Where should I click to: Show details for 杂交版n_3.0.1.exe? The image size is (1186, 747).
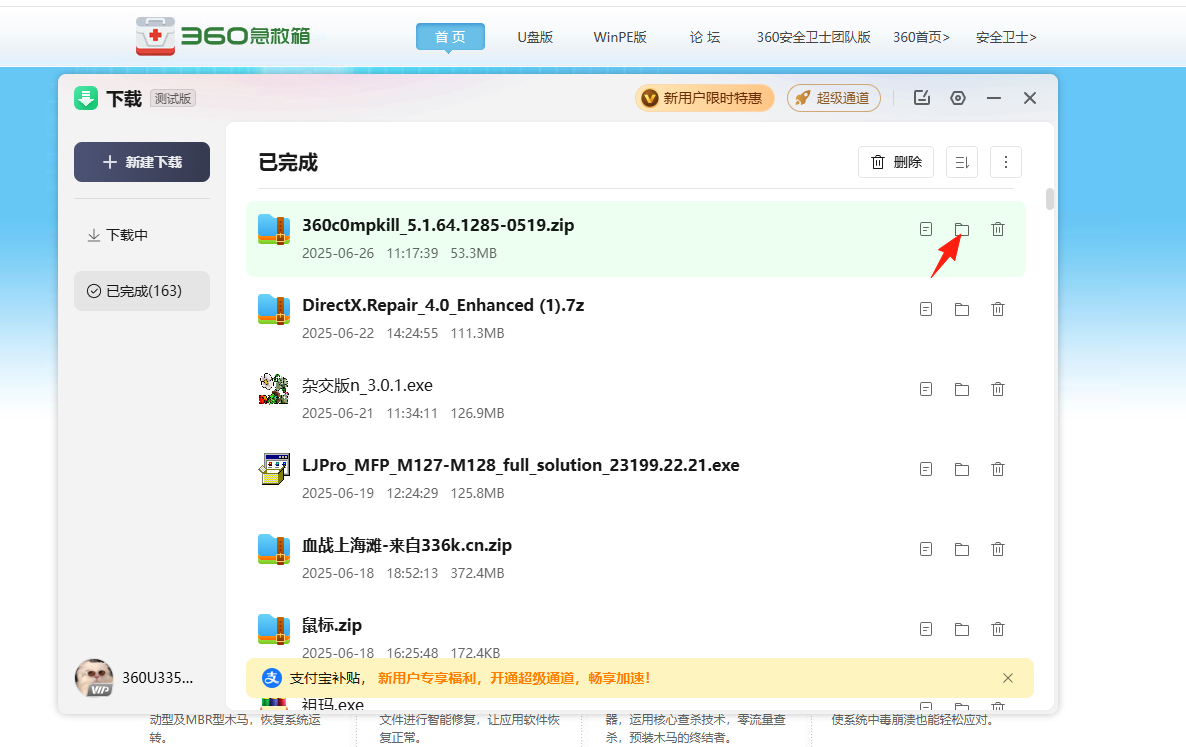pyautogui.click(x=926, y=389)
